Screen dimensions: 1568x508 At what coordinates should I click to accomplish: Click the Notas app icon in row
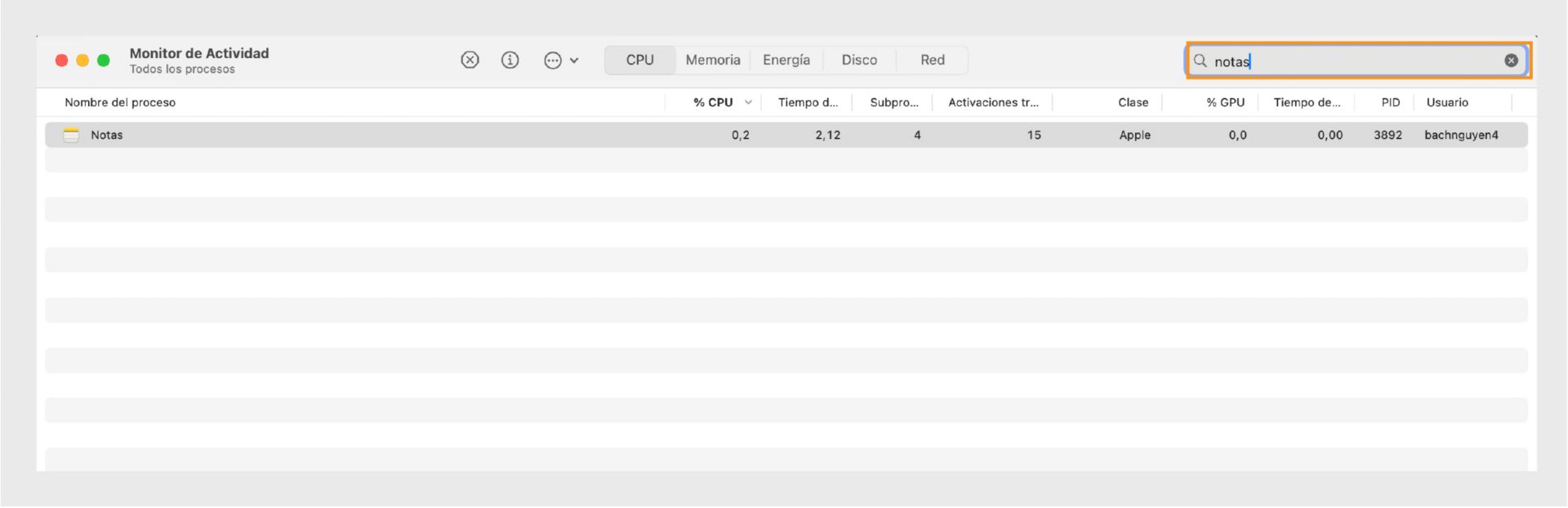pyautogui.click(x=71, y=135)
